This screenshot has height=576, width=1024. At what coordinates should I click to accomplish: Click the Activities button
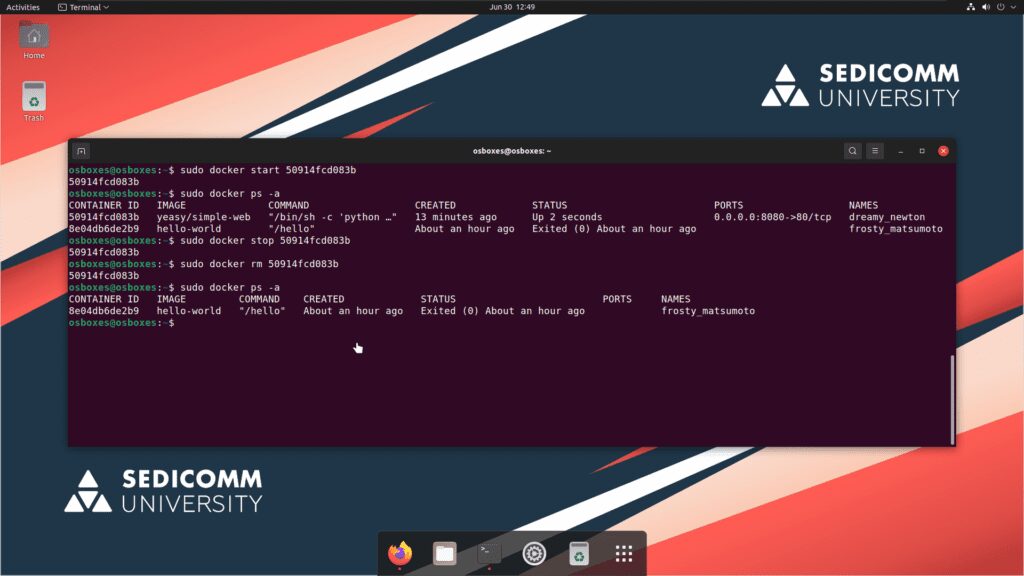23,7
